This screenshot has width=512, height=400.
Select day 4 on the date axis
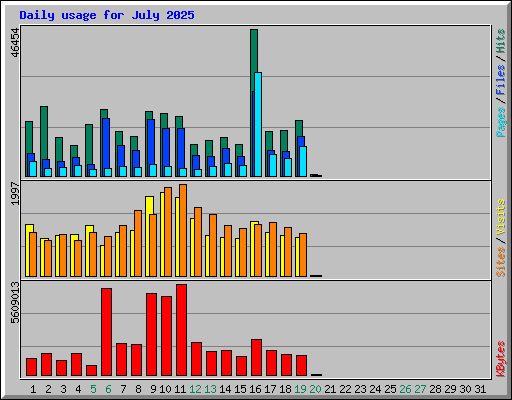point(78,389)
